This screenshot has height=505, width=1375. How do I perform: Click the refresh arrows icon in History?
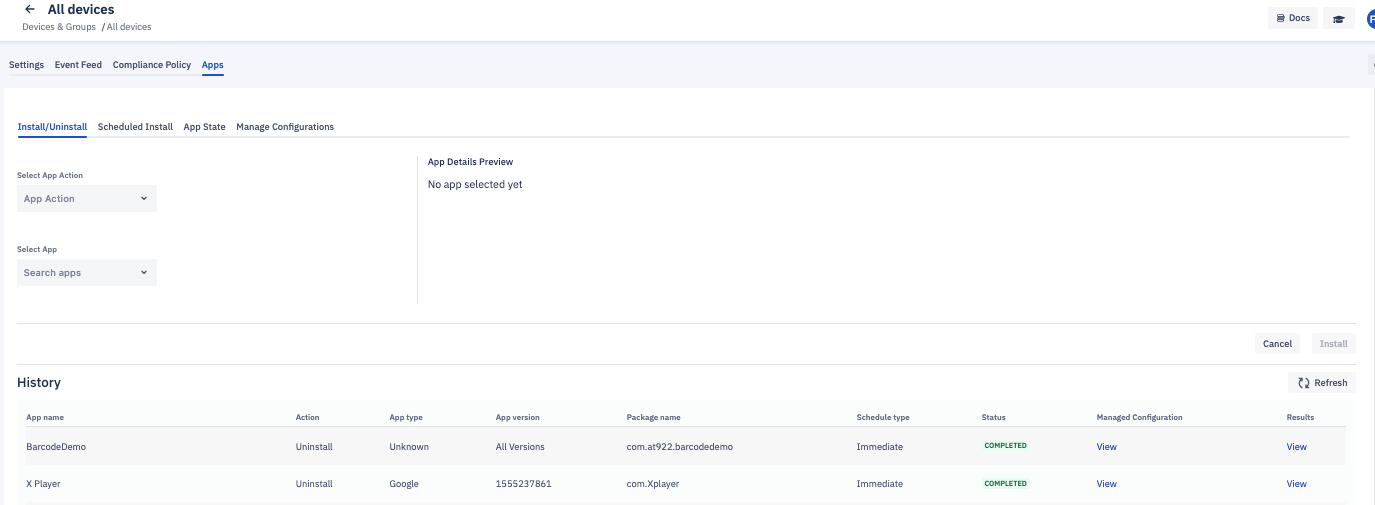click(1304, 383)
